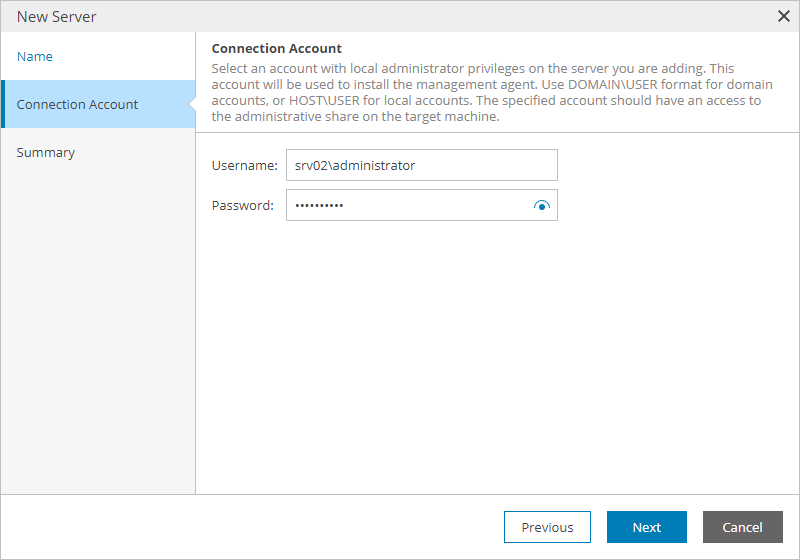The width and height of the screenshot is (800, 560).
Task: Cancel the server setup wizard
Action: [742, 527]
